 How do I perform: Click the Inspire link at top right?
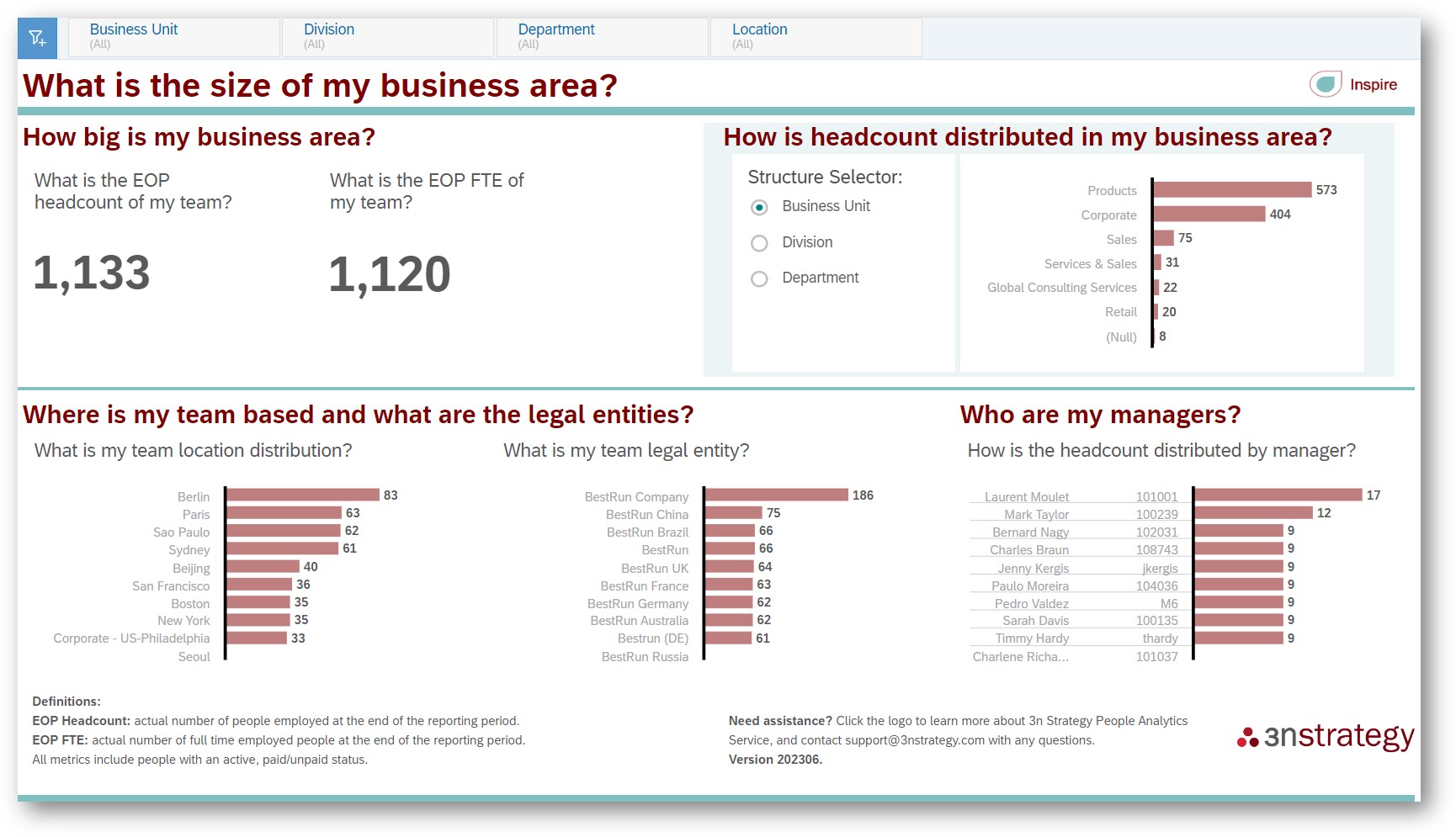pyautogui.click(x=1374, y=84)
